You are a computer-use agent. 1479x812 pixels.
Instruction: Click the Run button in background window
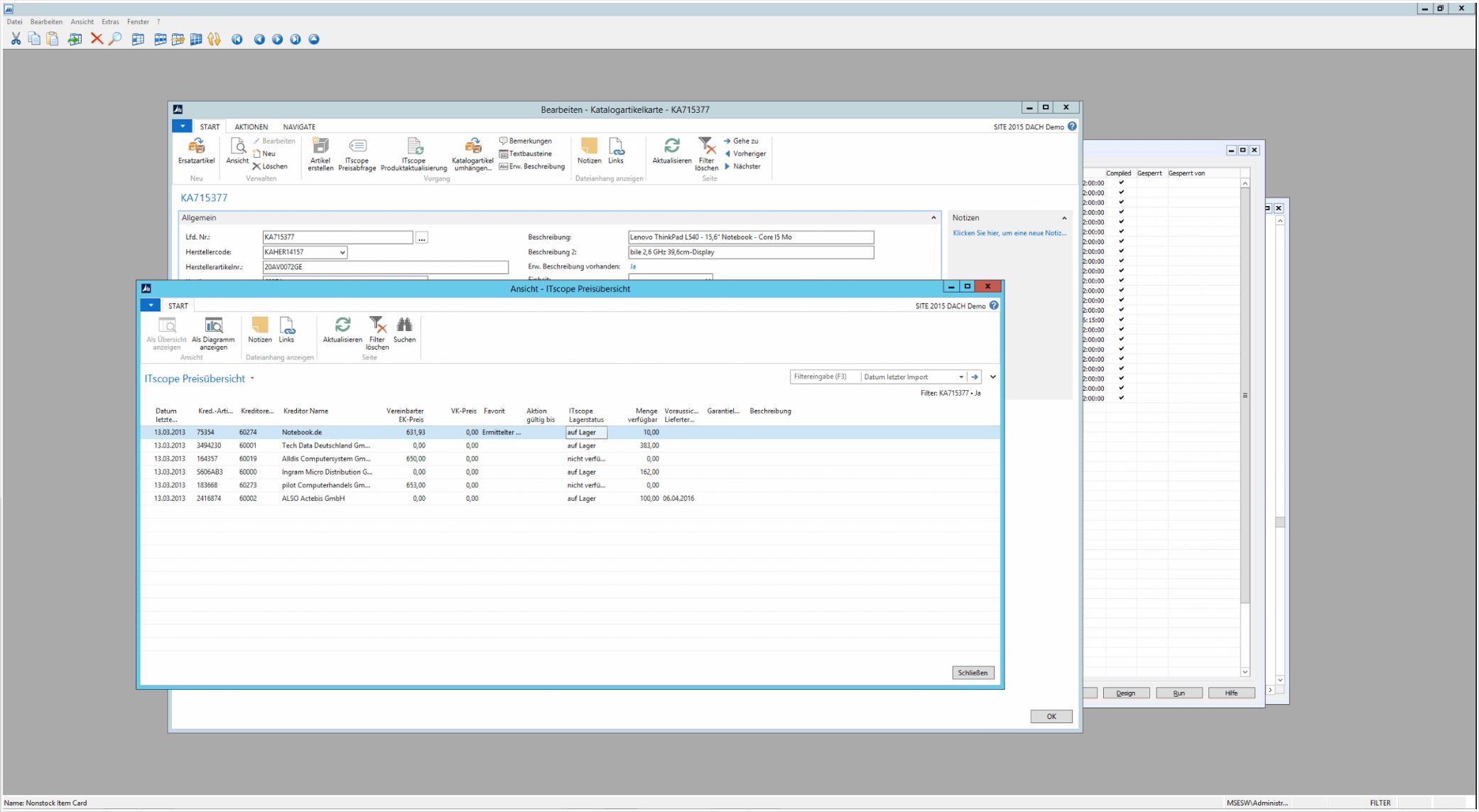(1179, 693)
